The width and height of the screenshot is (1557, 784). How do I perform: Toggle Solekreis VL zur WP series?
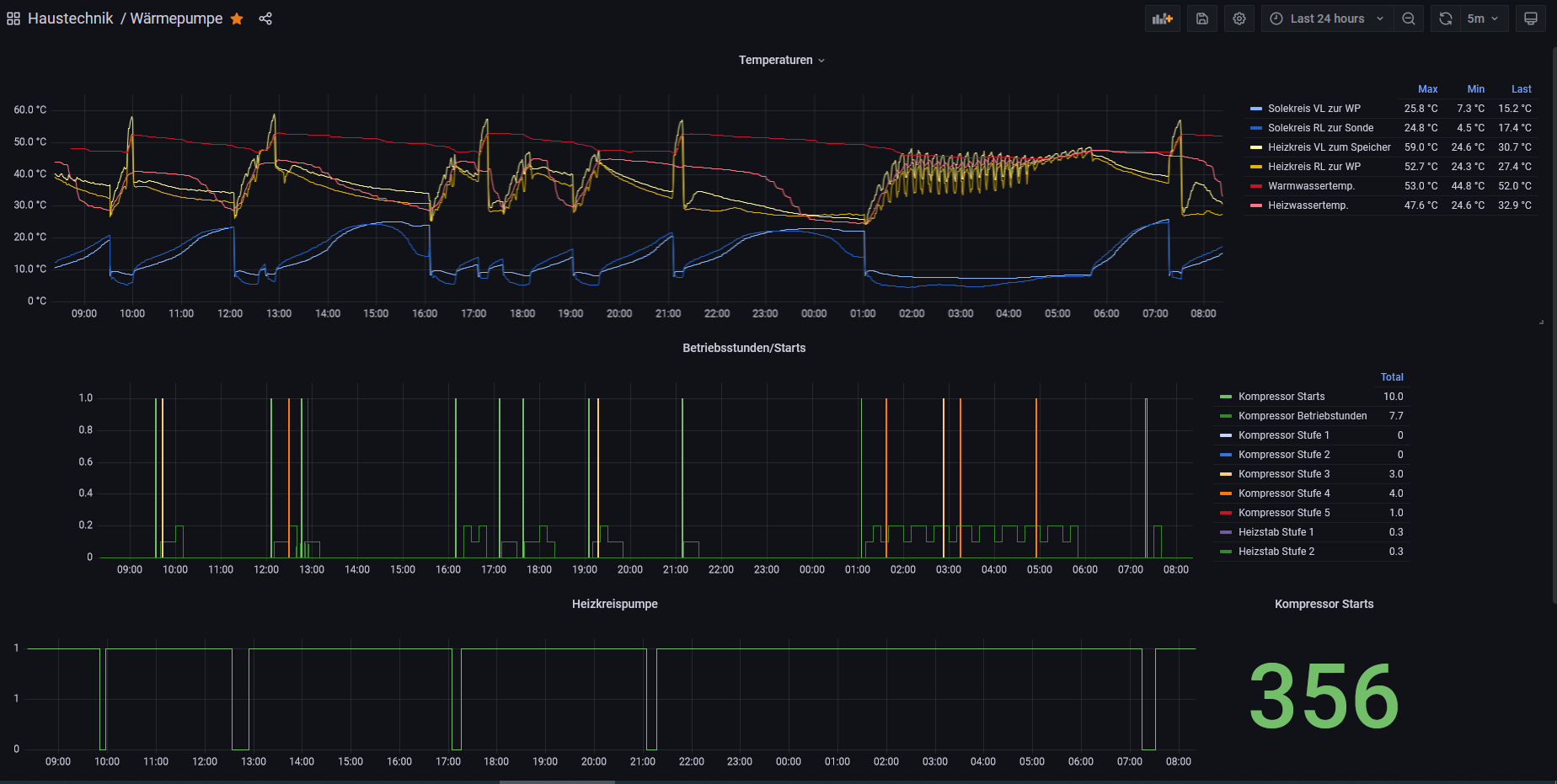coord(1314,109)
